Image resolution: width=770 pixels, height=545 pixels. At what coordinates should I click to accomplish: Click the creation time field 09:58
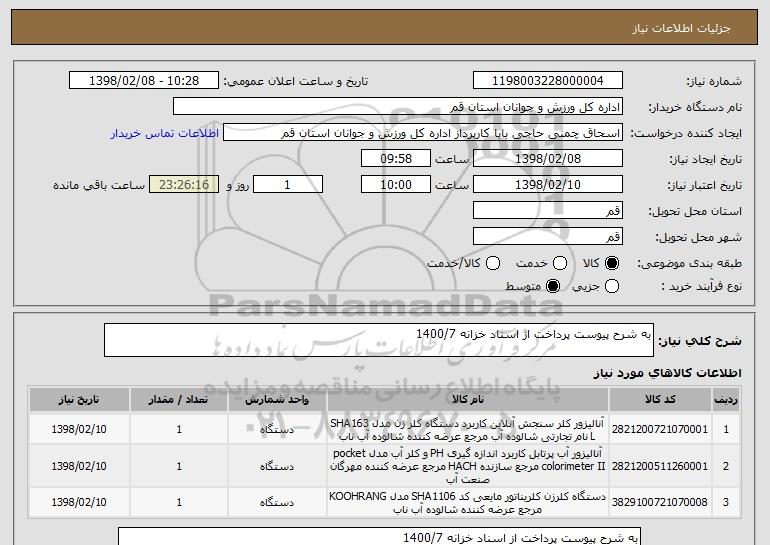click(x=396, y=159)
